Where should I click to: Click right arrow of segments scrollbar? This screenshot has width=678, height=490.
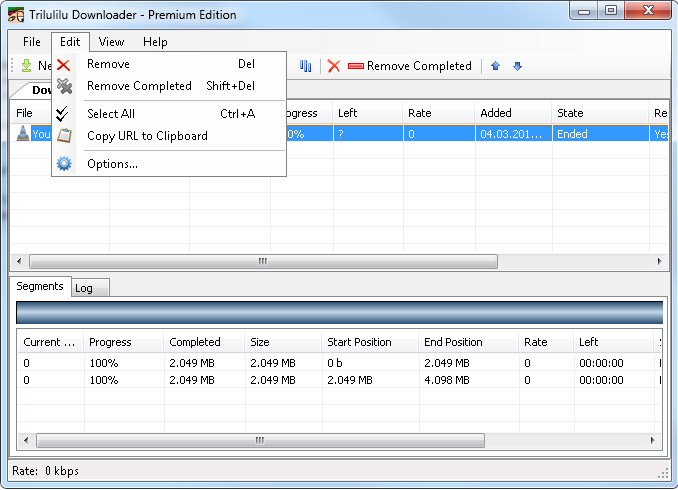[x=652, y=440]
